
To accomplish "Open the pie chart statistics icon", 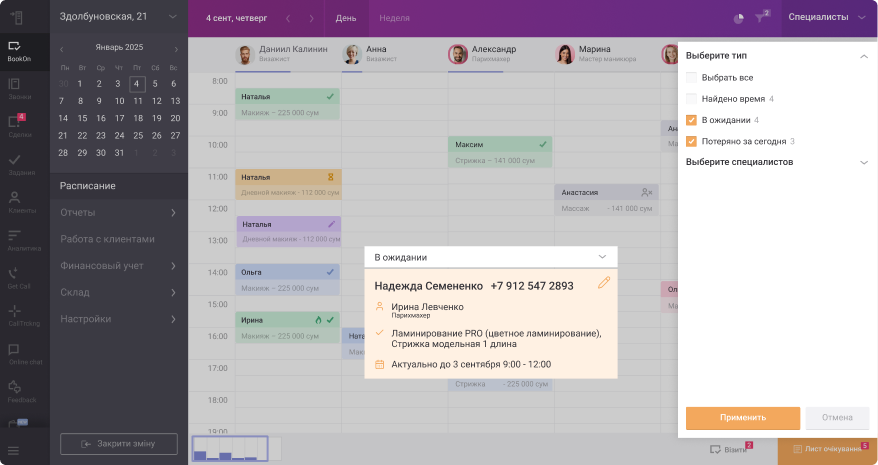I will (738, 18).
